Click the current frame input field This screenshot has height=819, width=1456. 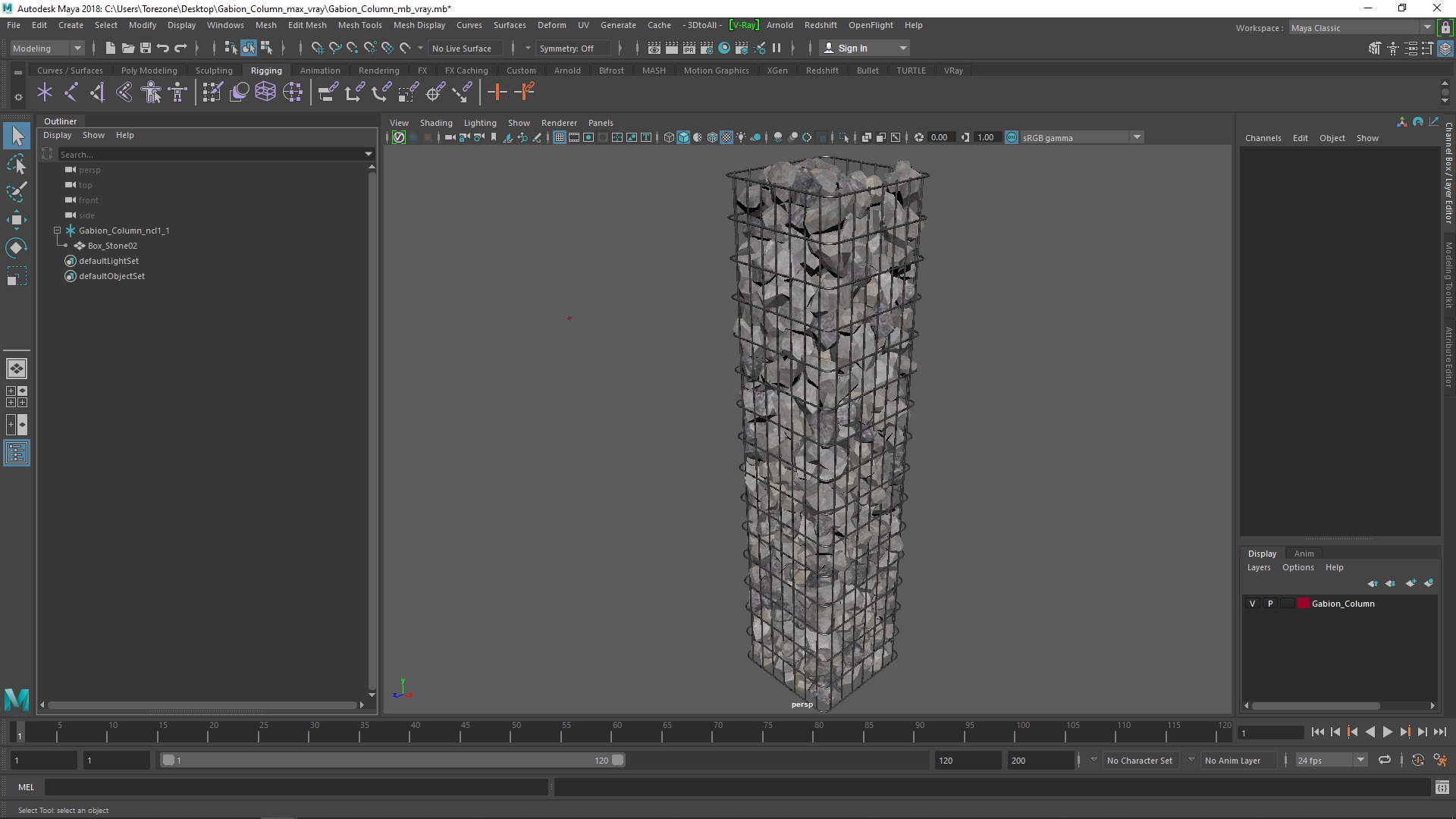point(1270,733)
